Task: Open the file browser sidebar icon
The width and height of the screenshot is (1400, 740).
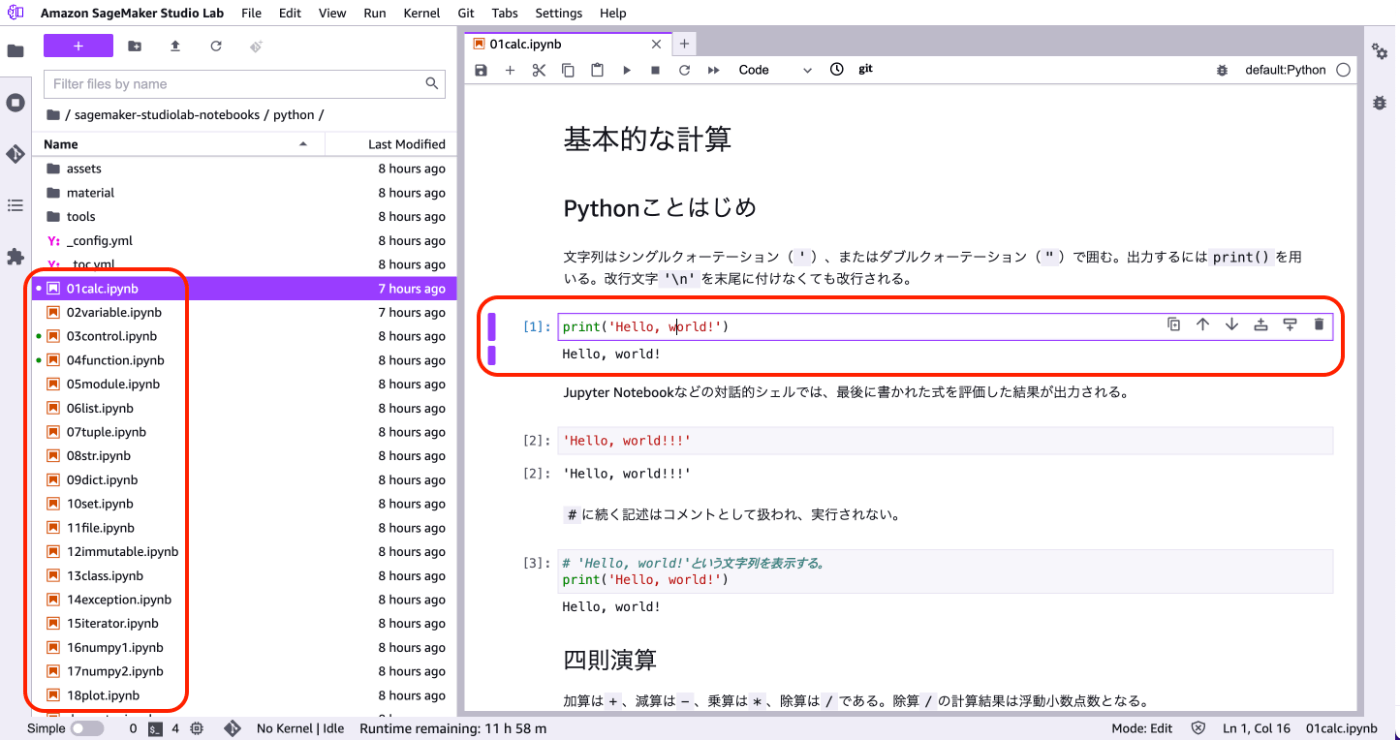Action: [x=15, y=51]
